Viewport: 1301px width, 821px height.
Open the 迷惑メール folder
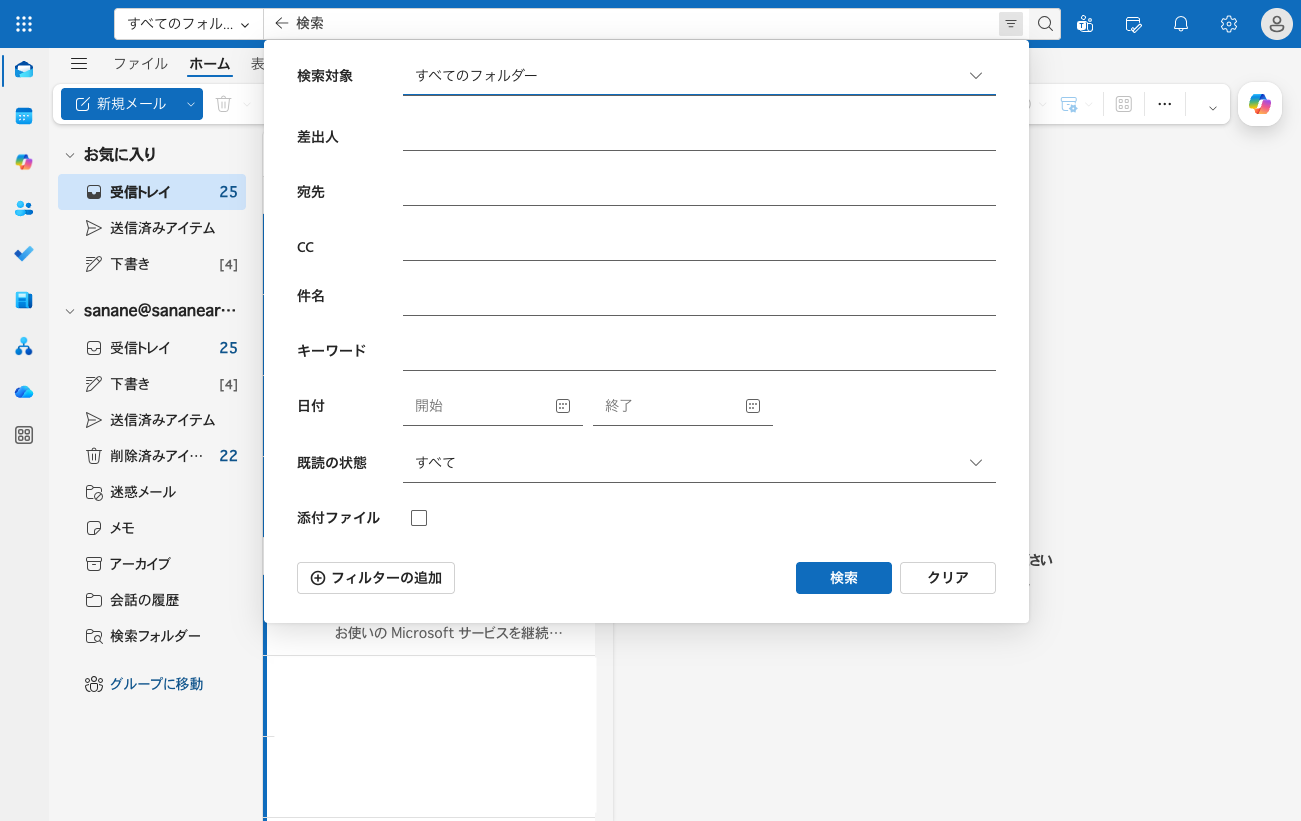pyautogui.click(x=152, y=492)
